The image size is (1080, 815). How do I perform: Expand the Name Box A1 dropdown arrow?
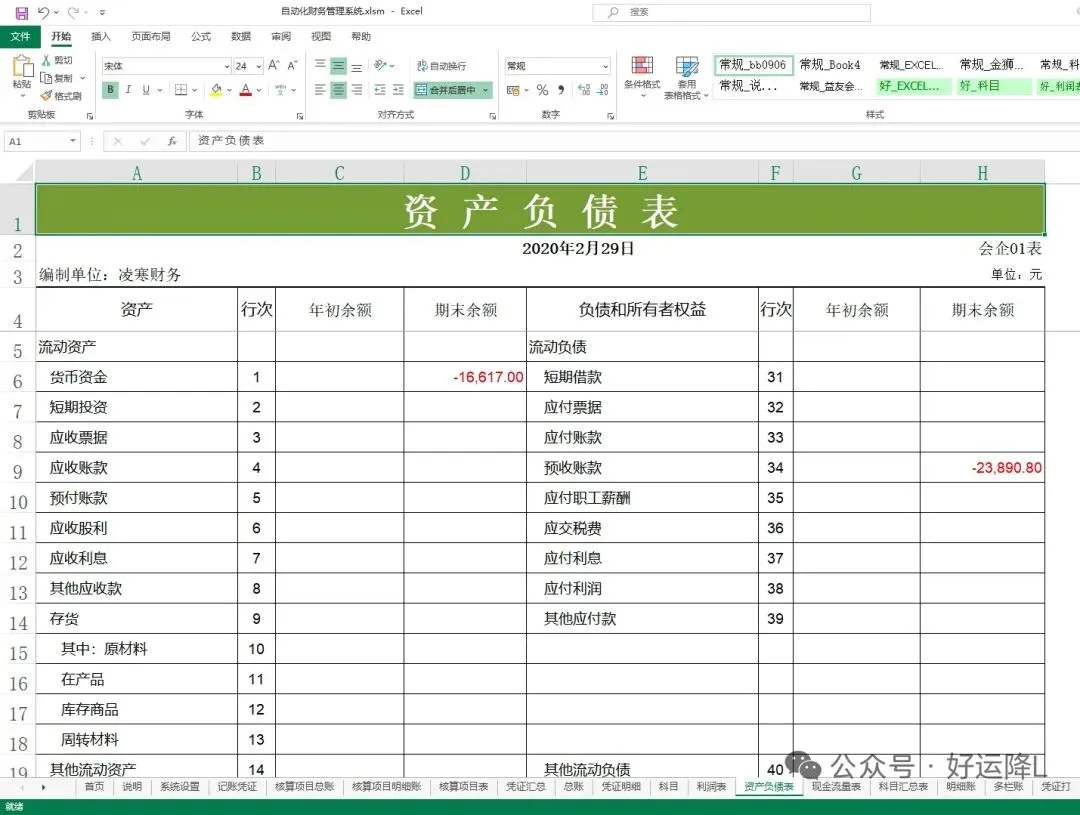[72, 141]
